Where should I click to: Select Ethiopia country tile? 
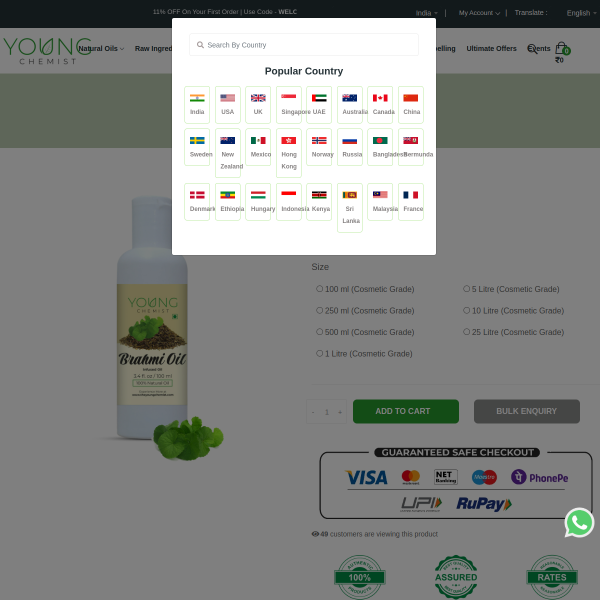[228, 202]
